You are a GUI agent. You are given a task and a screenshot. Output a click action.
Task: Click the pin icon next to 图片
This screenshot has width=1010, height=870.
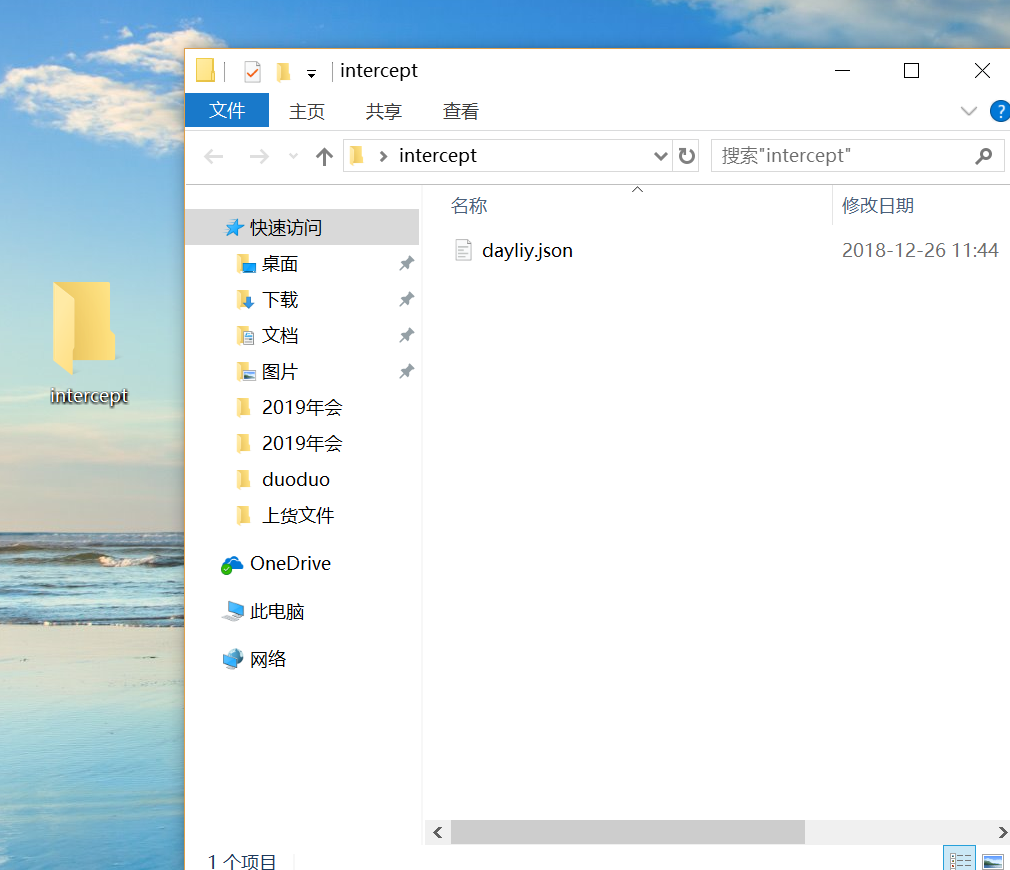406,372
